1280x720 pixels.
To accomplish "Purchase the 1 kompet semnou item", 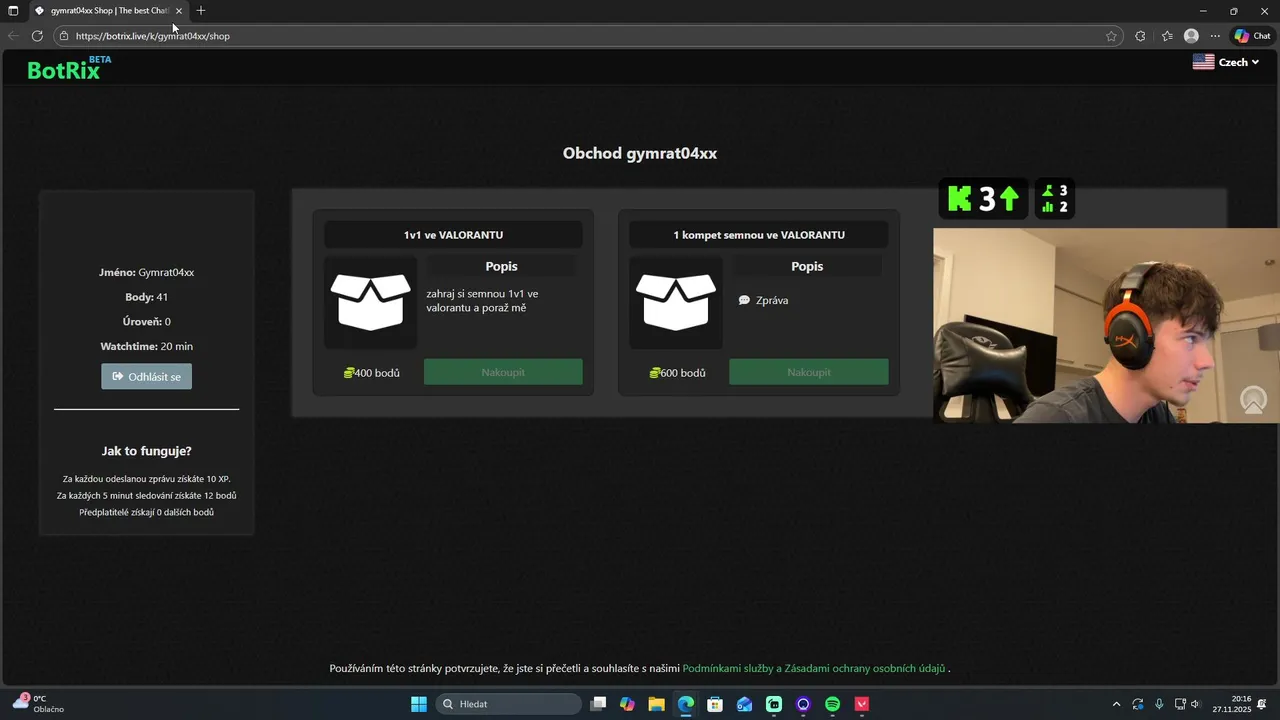I will pos(808,372).
